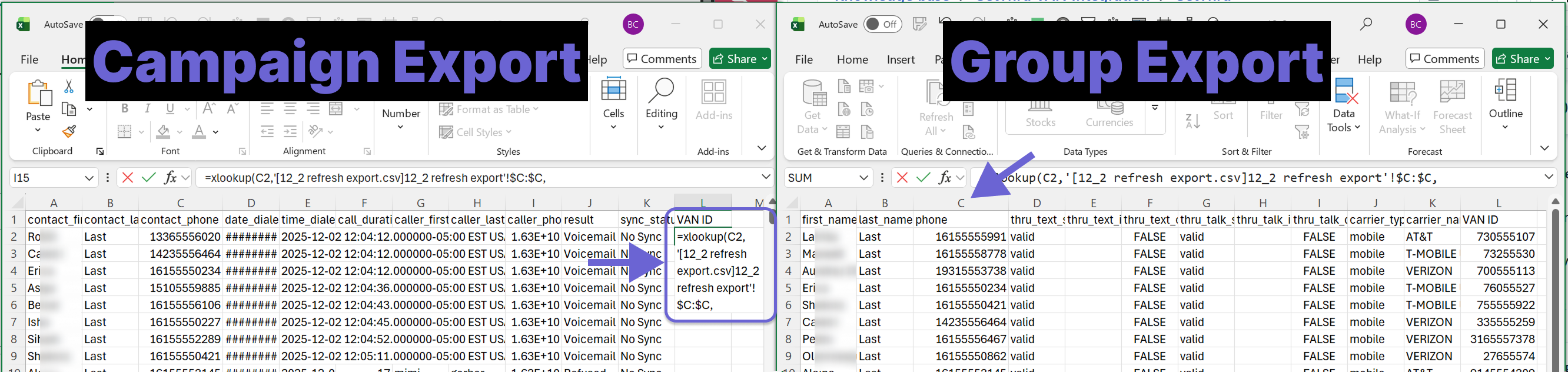Click the Align Left icon
Viewport: 1568px width, 372px height.
click(x=267, y=109)
